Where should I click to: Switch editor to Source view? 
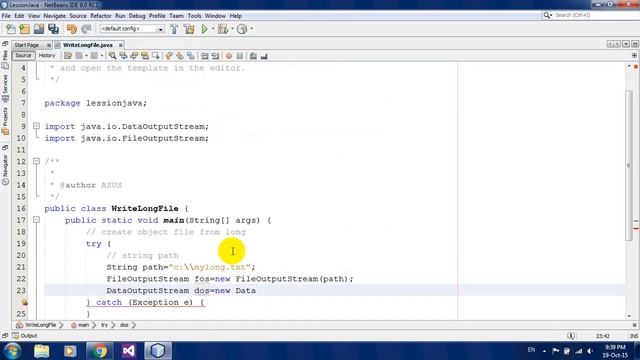coord(23,56)
